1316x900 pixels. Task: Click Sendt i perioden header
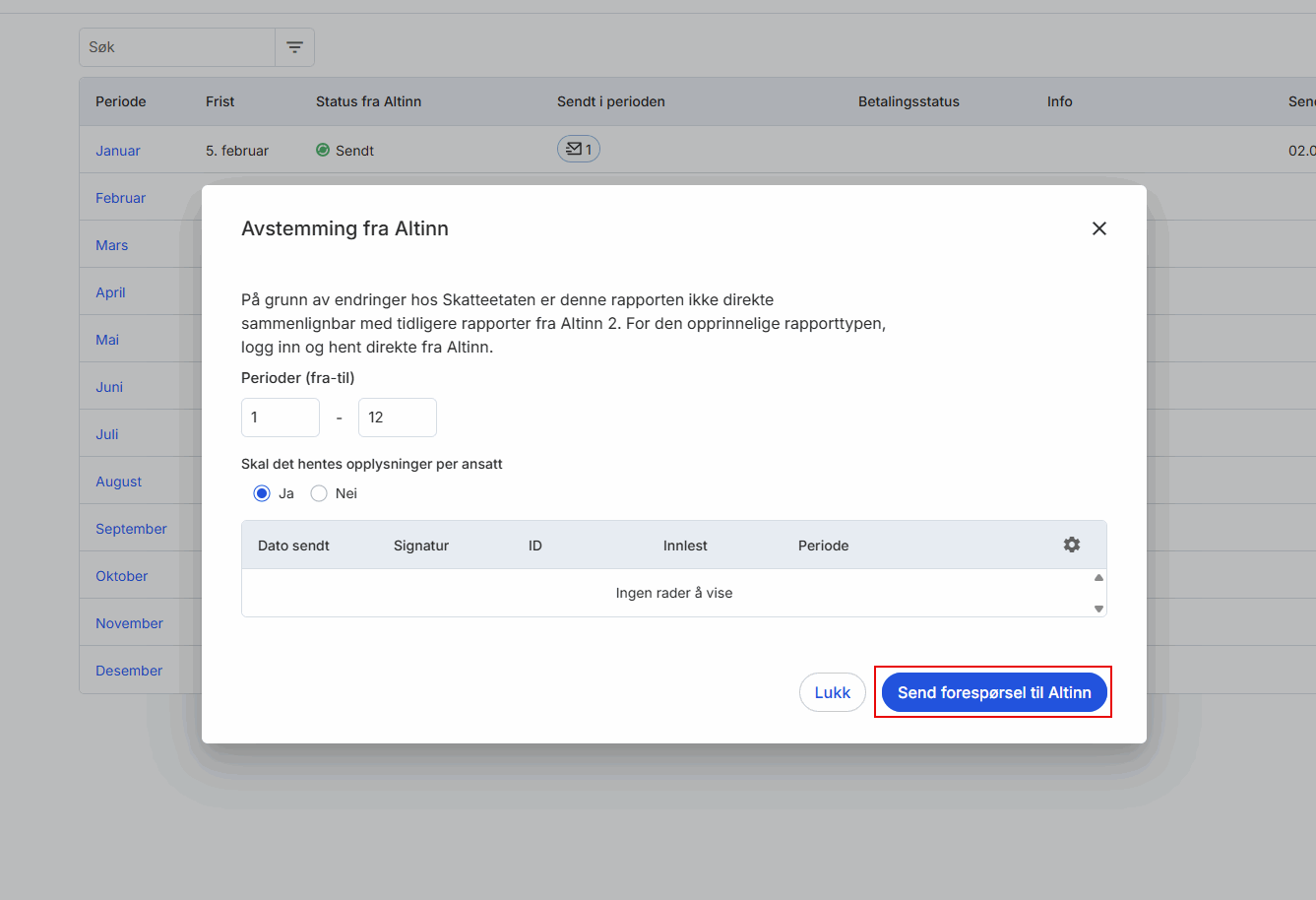611,101
